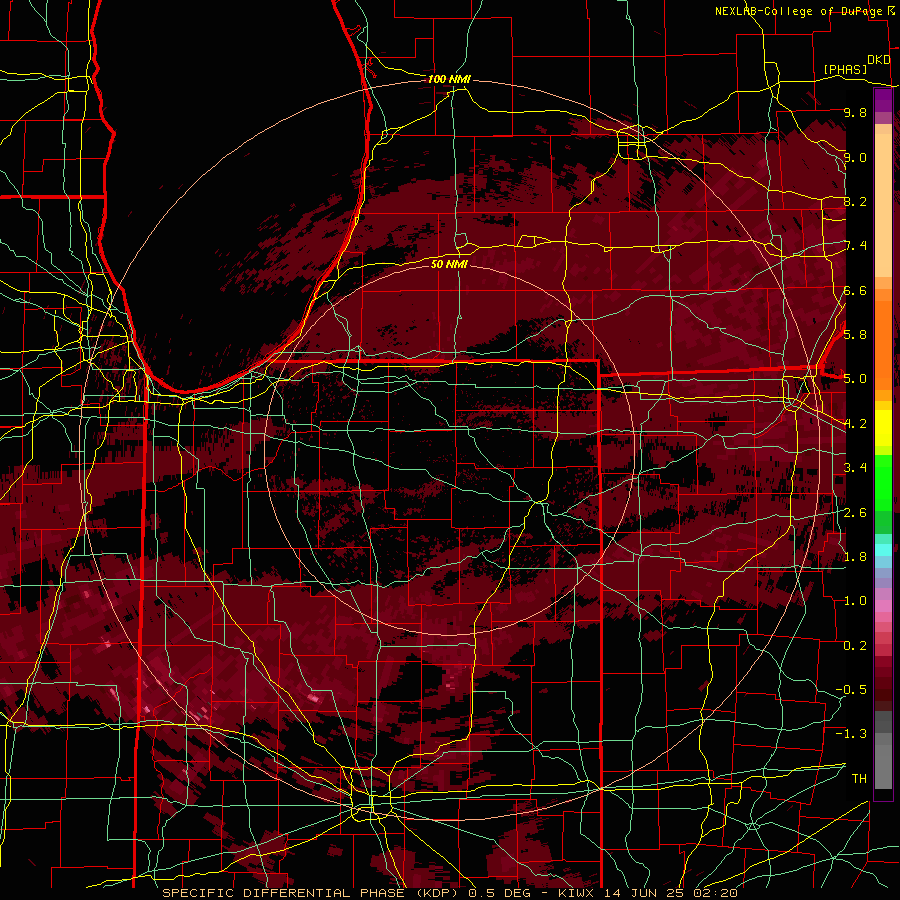Click the purple top segment of the color bar

883,101
